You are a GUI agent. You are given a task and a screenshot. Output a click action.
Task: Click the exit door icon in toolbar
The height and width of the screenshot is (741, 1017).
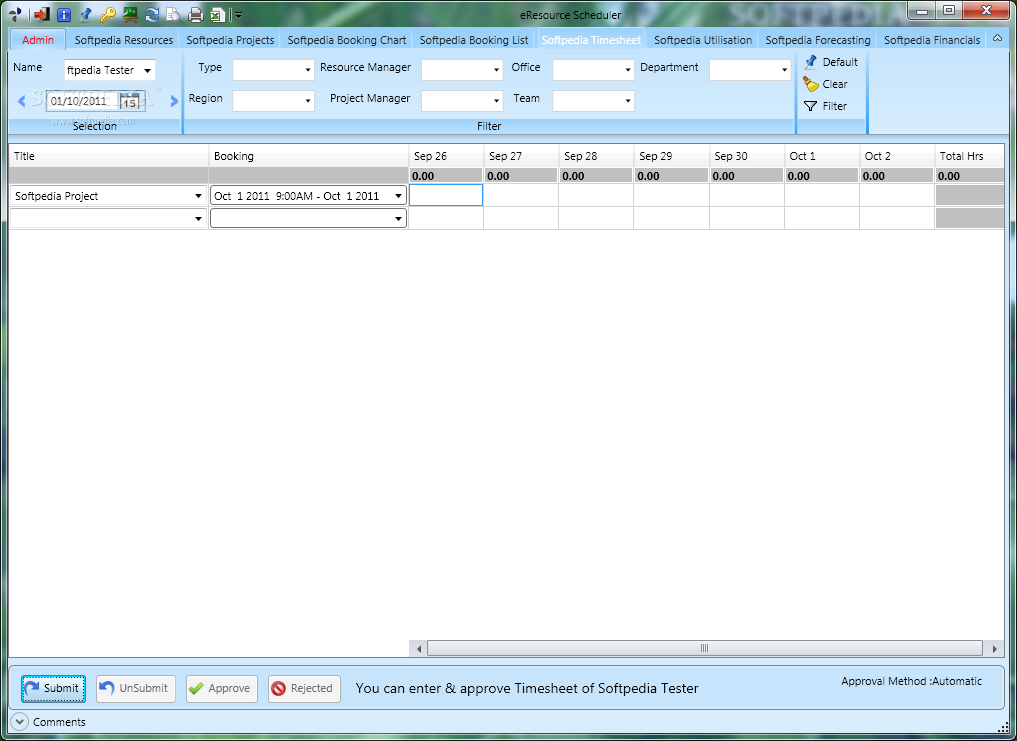(42, 14)
